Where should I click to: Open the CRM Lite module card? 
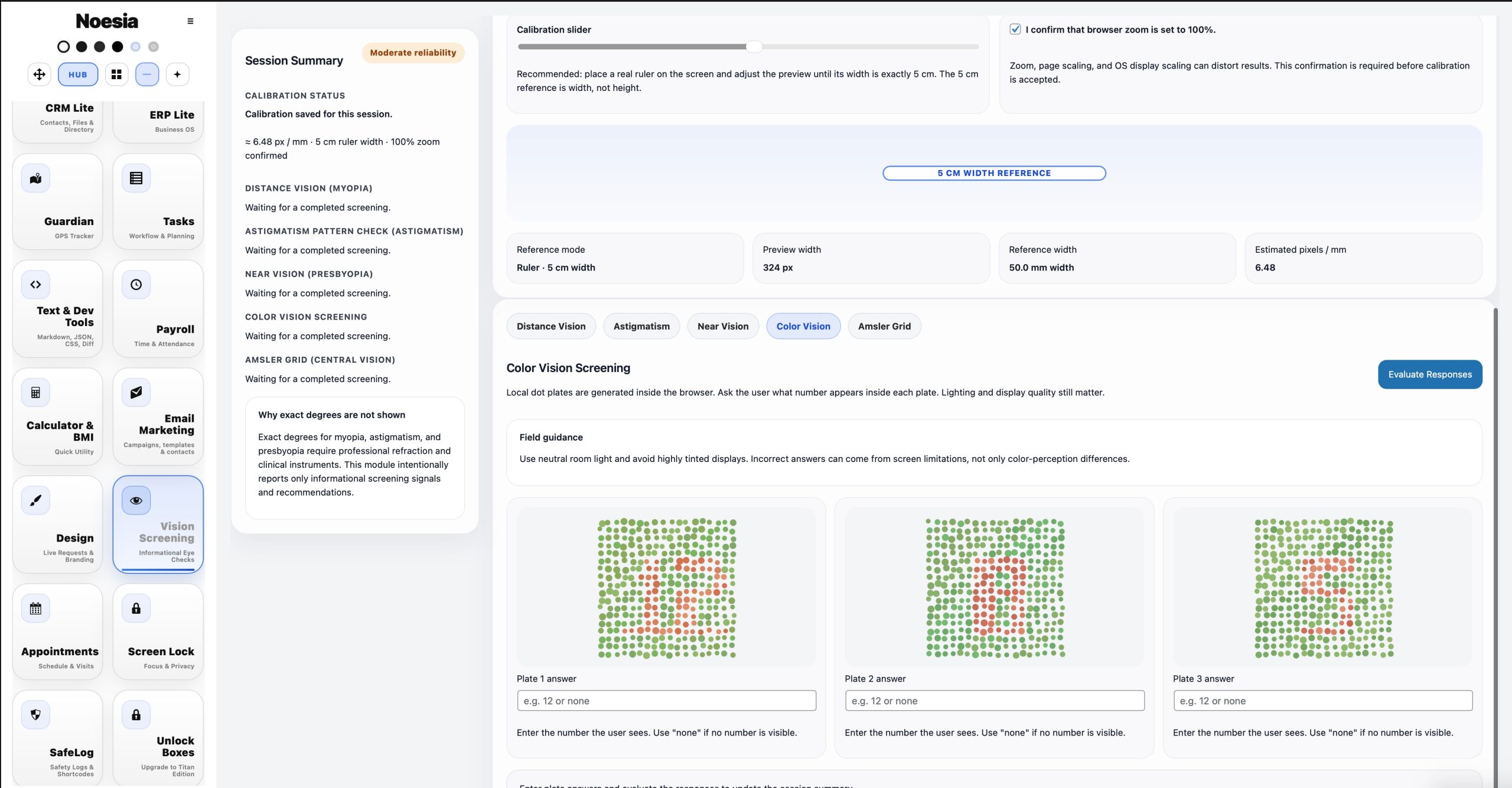click(57, 122)
